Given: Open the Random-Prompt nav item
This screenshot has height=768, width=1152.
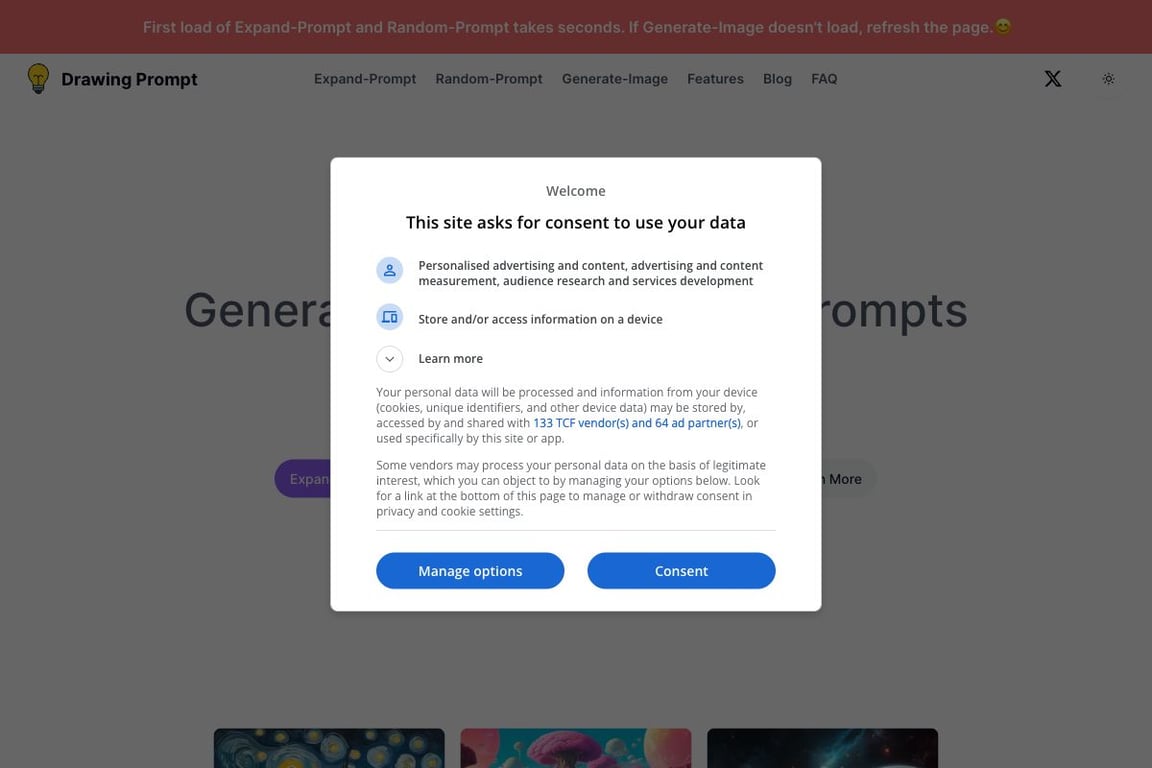Looking at the screenshot, I should (x=489, y=79).
